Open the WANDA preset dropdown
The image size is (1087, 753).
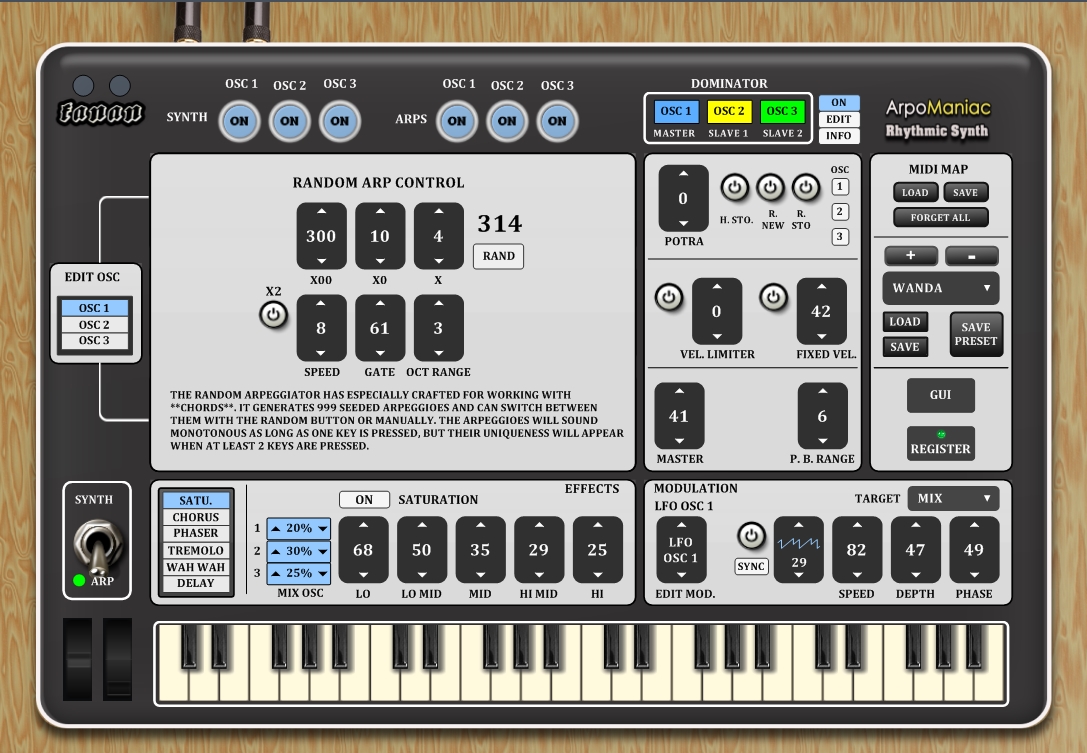(940, 288)
